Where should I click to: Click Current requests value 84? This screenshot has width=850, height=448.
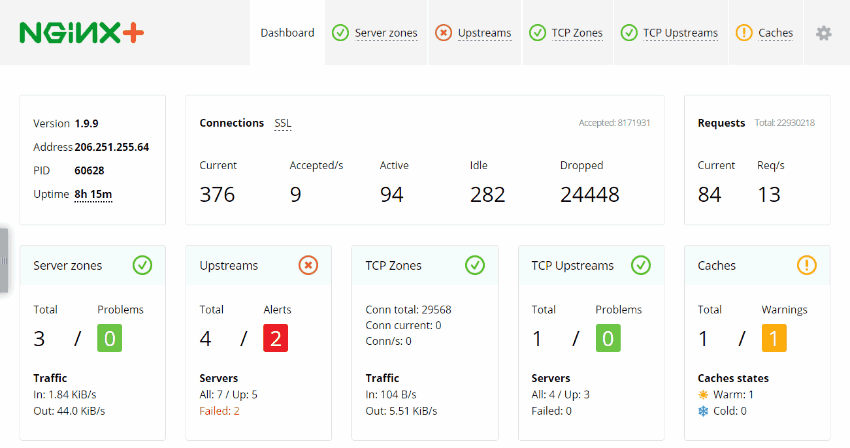point(710,195)
